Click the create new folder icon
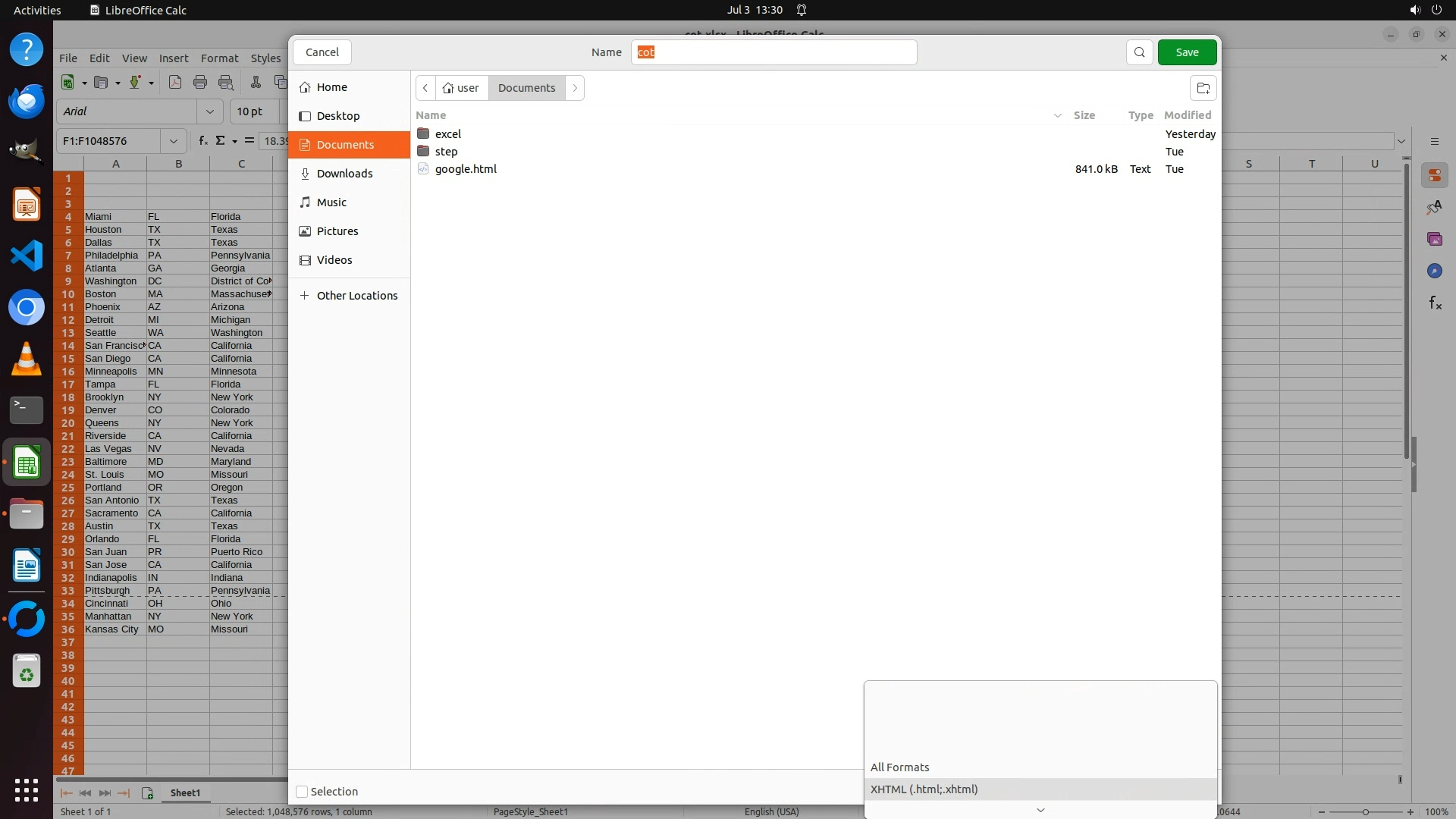 [x=1203, y=88]
